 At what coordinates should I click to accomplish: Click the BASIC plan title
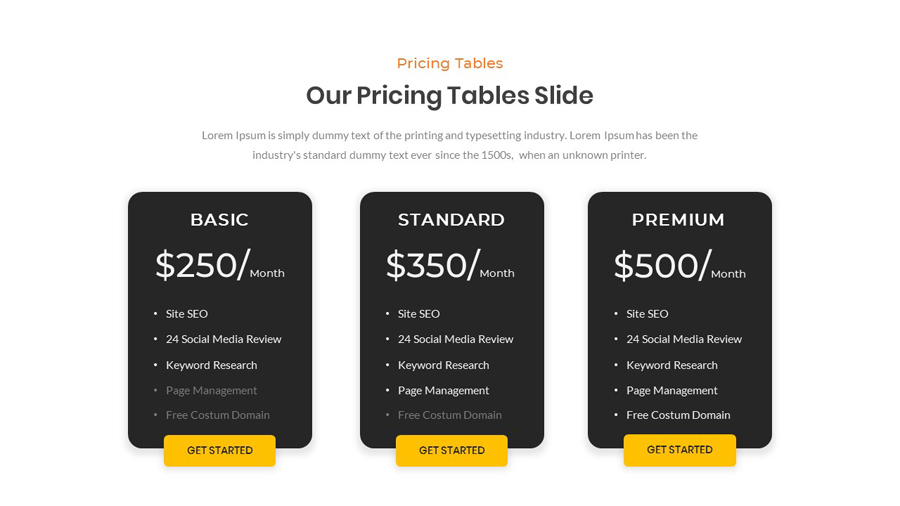point(219,220)
